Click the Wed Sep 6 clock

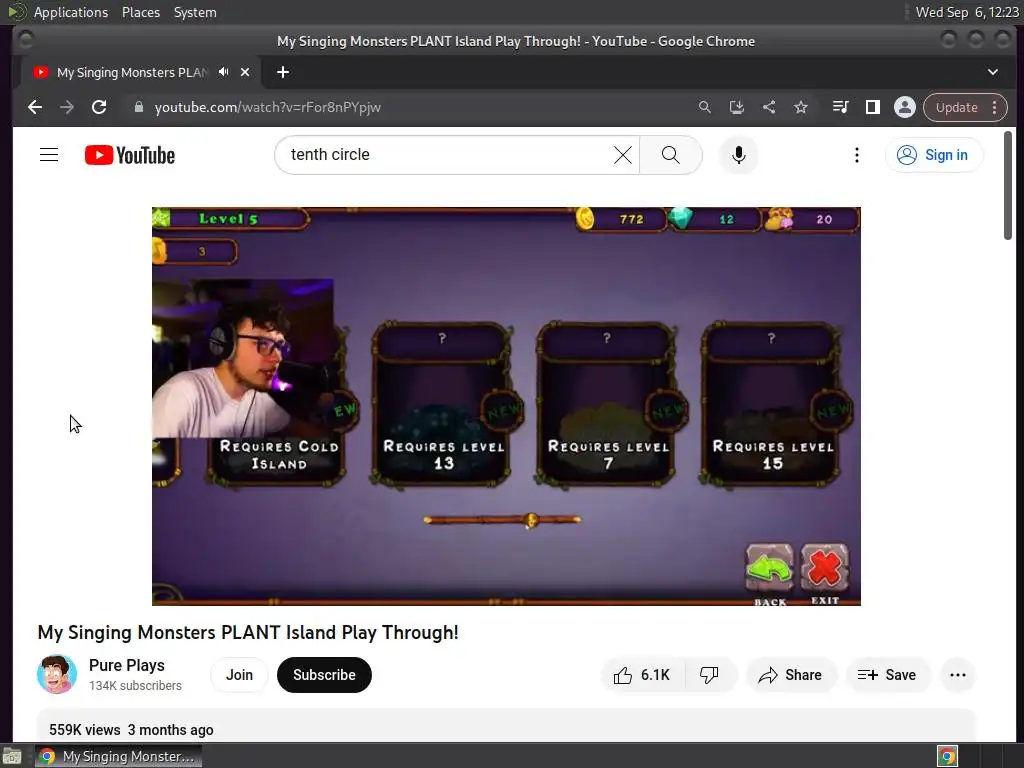(967, 12)
